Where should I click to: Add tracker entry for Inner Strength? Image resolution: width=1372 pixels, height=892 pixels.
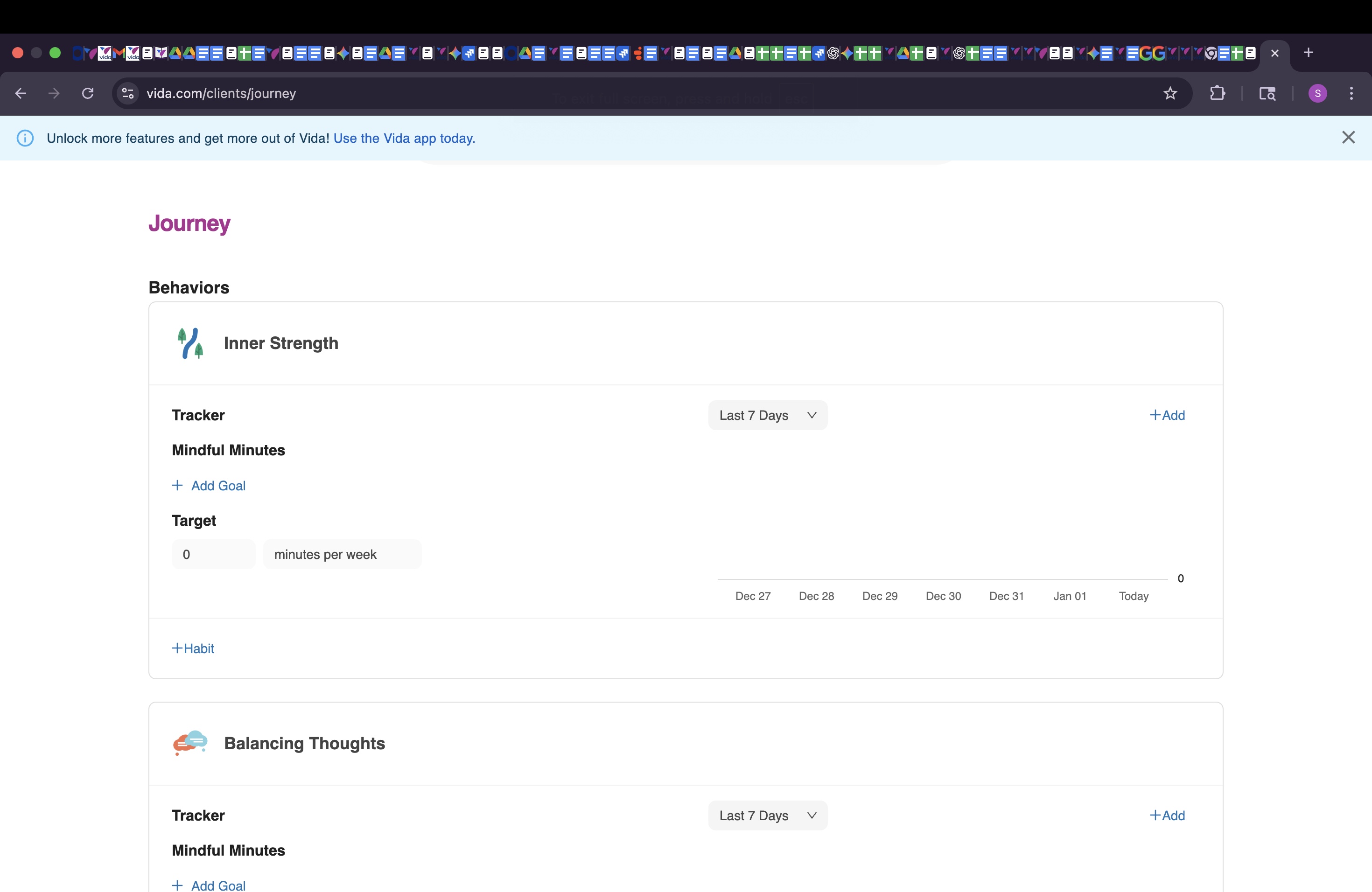(x=1167, y=416)
